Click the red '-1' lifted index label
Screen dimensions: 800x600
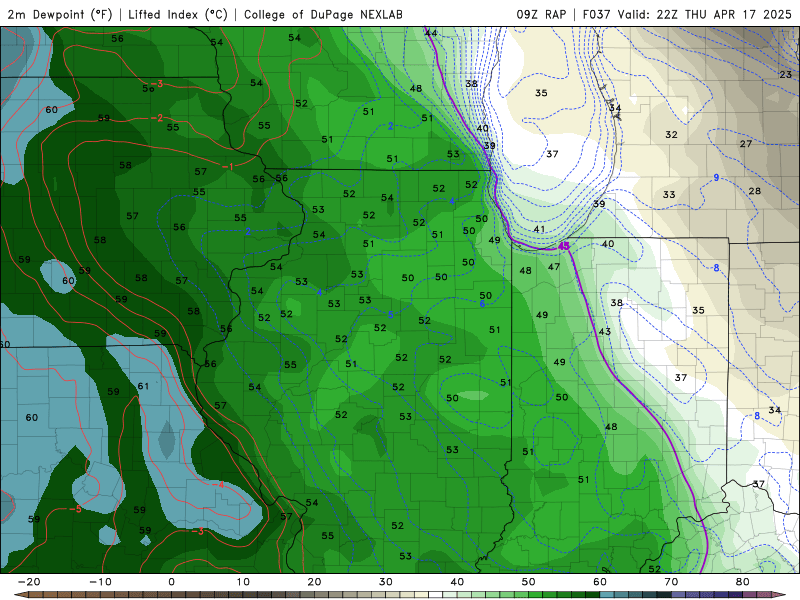click(x=228, y=167)
